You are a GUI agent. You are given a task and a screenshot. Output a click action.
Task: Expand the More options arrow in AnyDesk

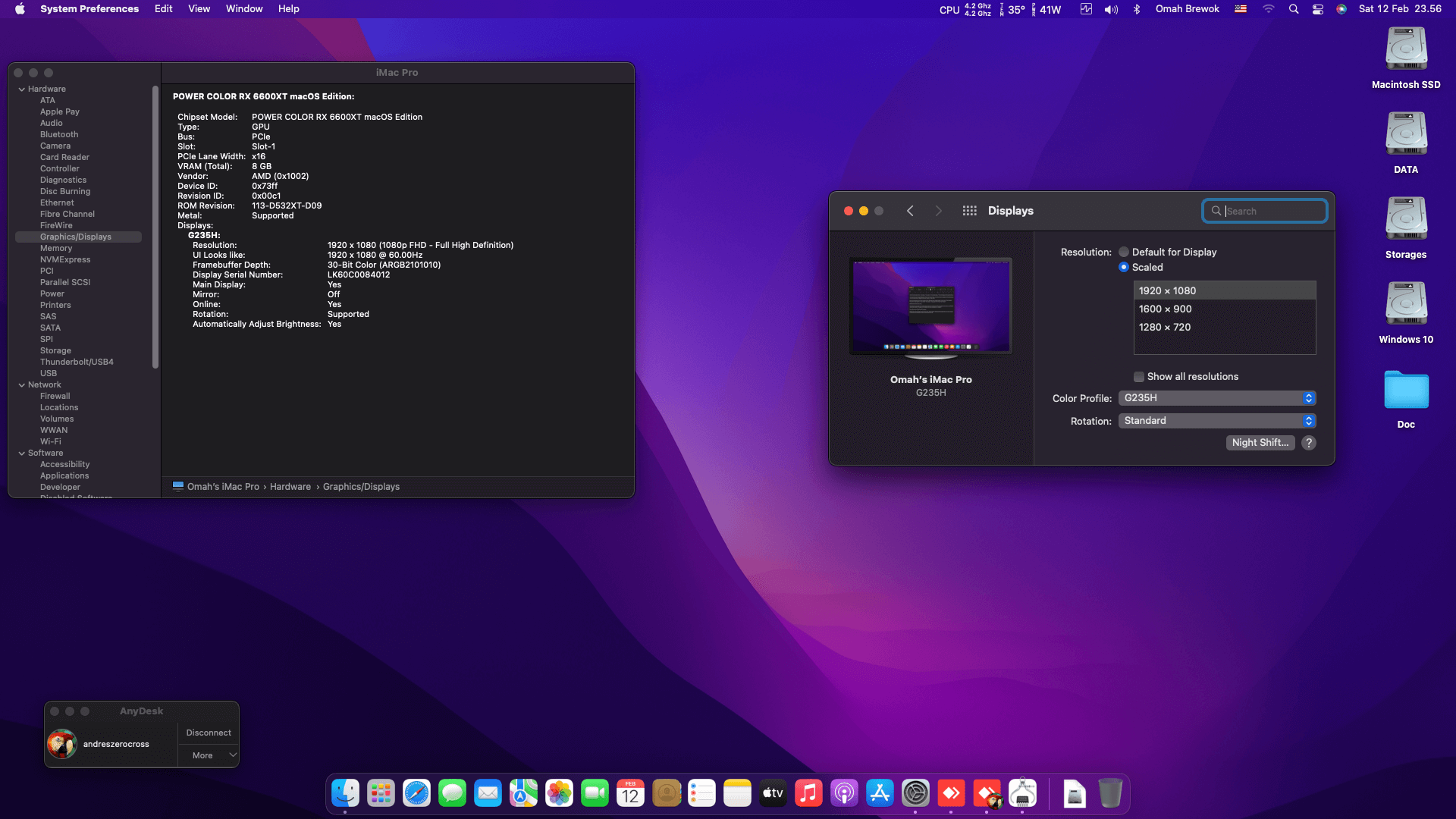point(233,755)
